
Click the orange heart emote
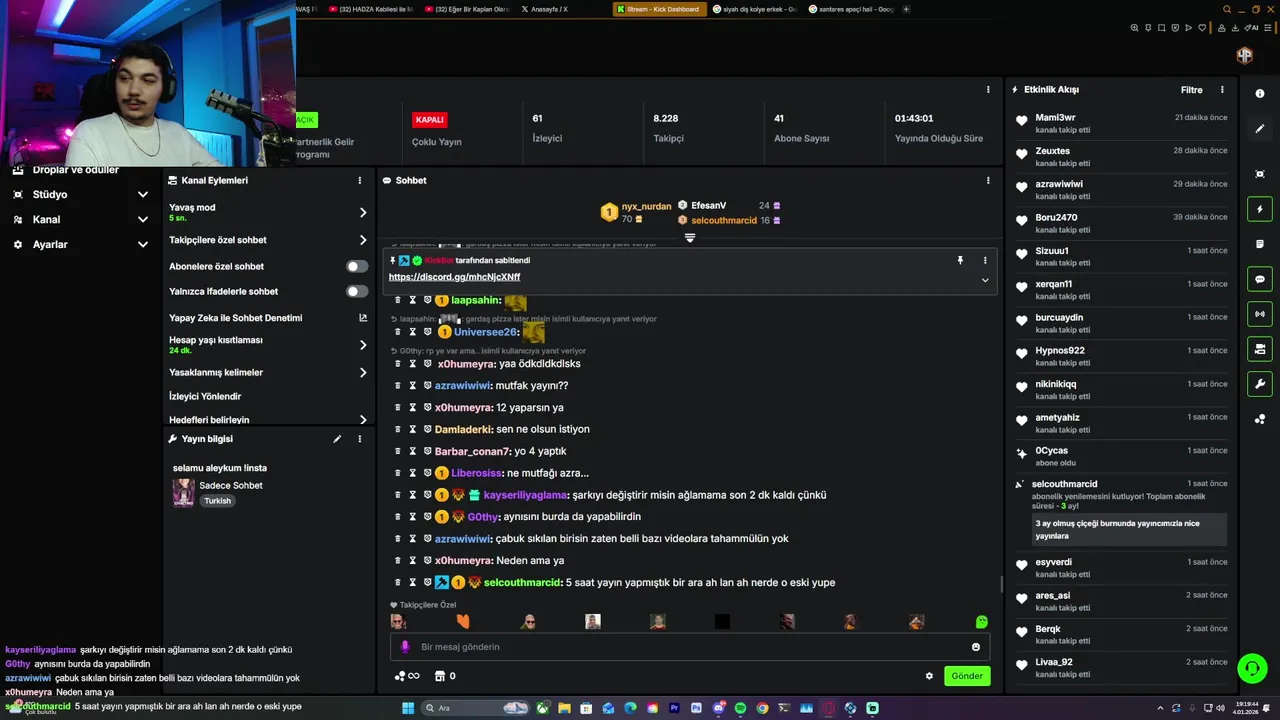[x=463, y=622]
